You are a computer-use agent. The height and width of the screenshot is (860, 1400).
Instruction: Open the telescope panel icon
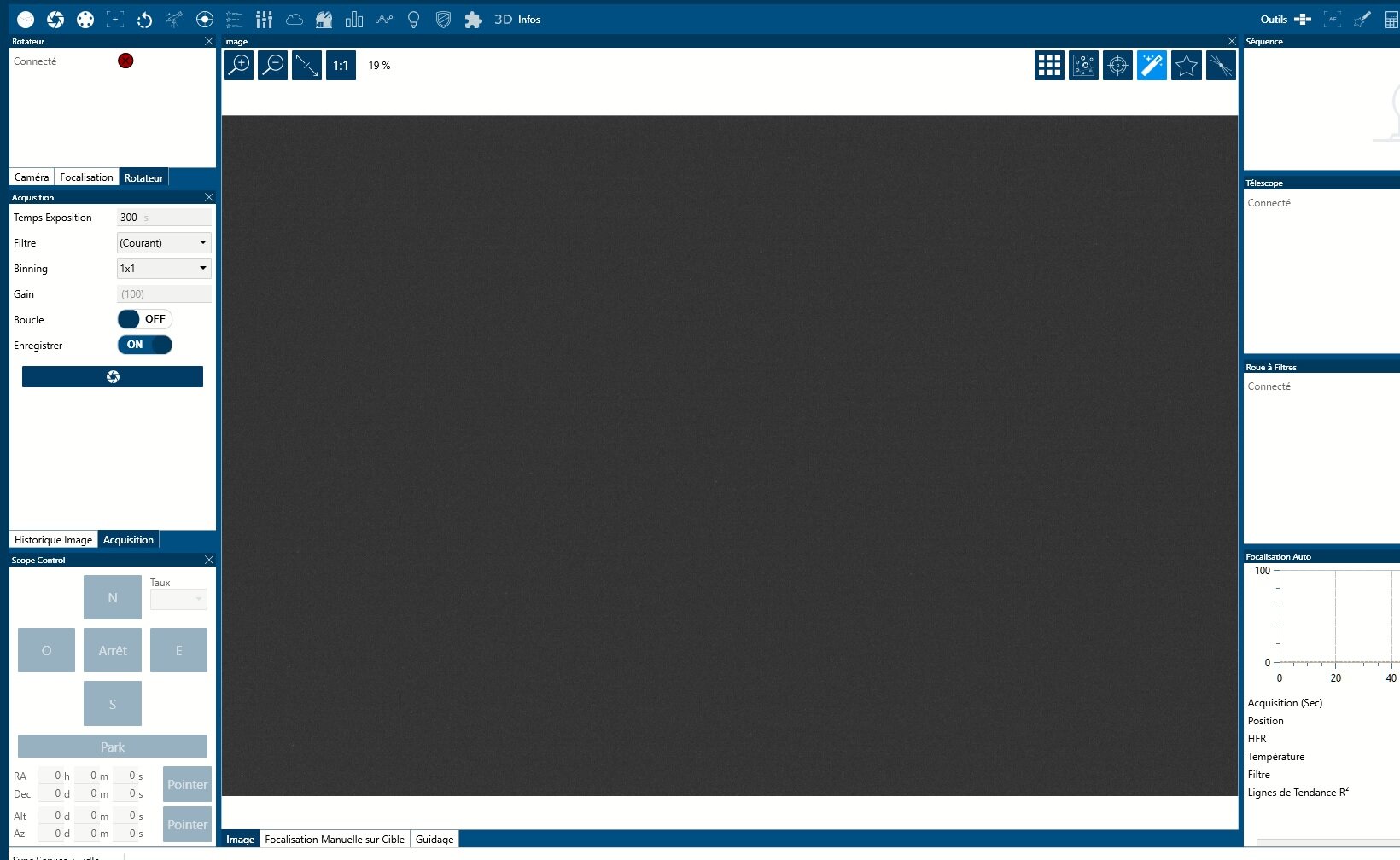(x=174, y=19)
